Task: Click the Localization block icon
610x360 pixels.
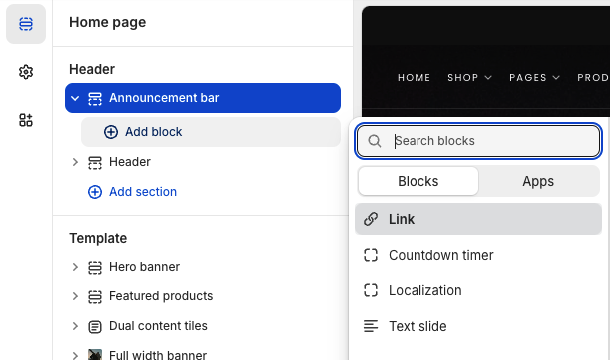Action: click(x=371, y=290)
